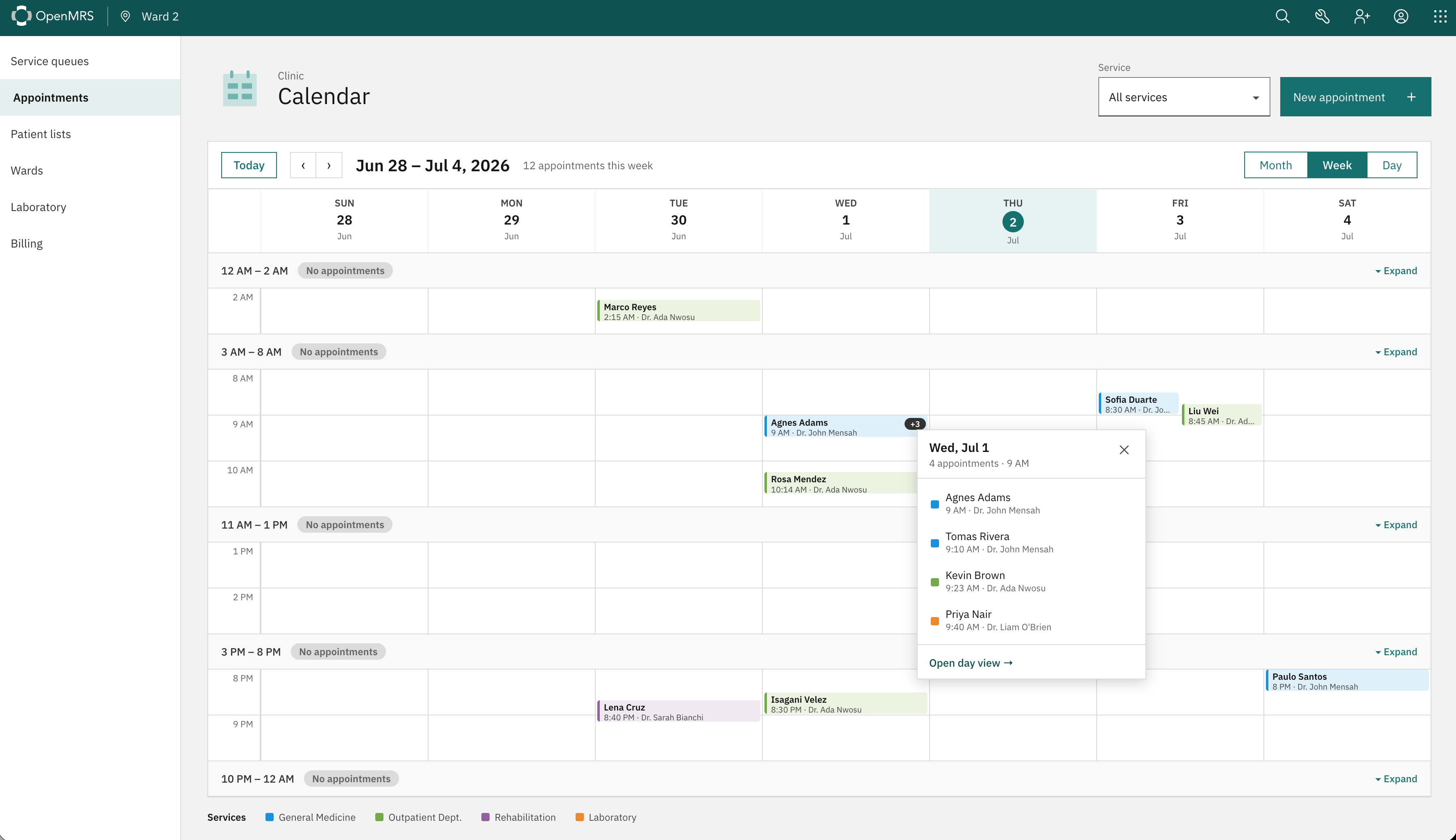Click the Laboratory legend swatch
This screenshot has width=1456, height=840.
pos(580,817)
